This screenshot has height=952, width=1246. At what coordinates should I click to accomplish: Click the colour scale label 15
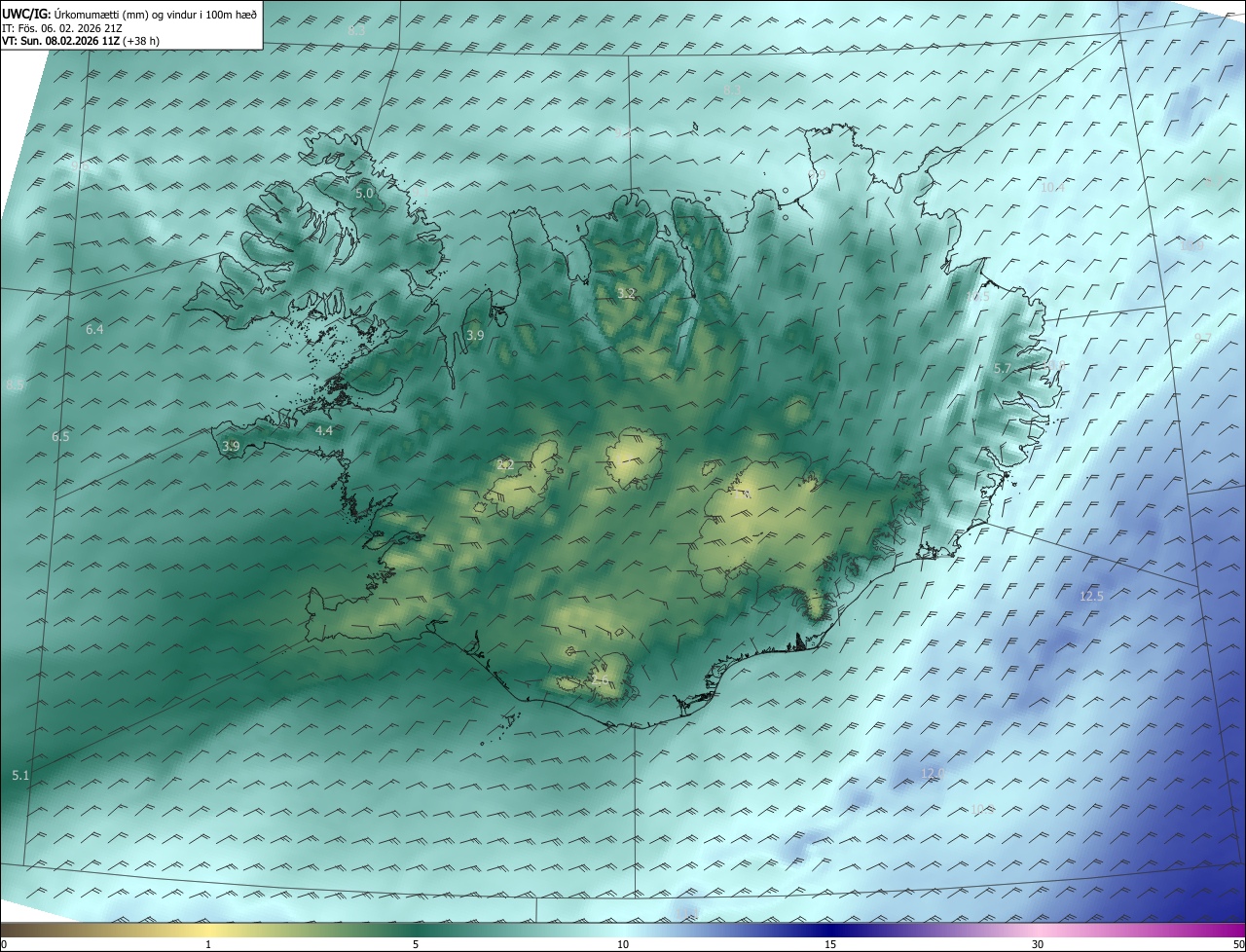tap(830, 944)
